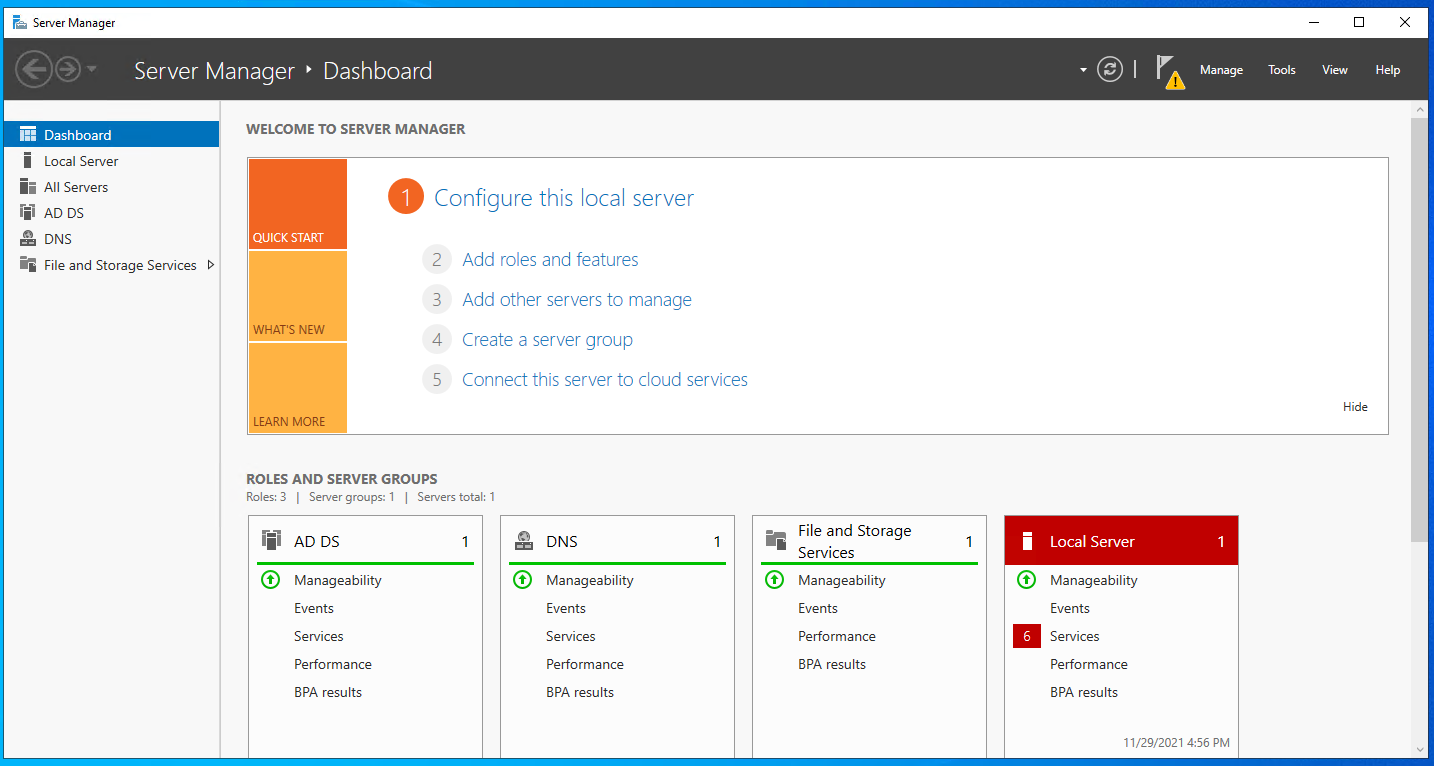Click the DNS sidebar icon

(28, 239)
